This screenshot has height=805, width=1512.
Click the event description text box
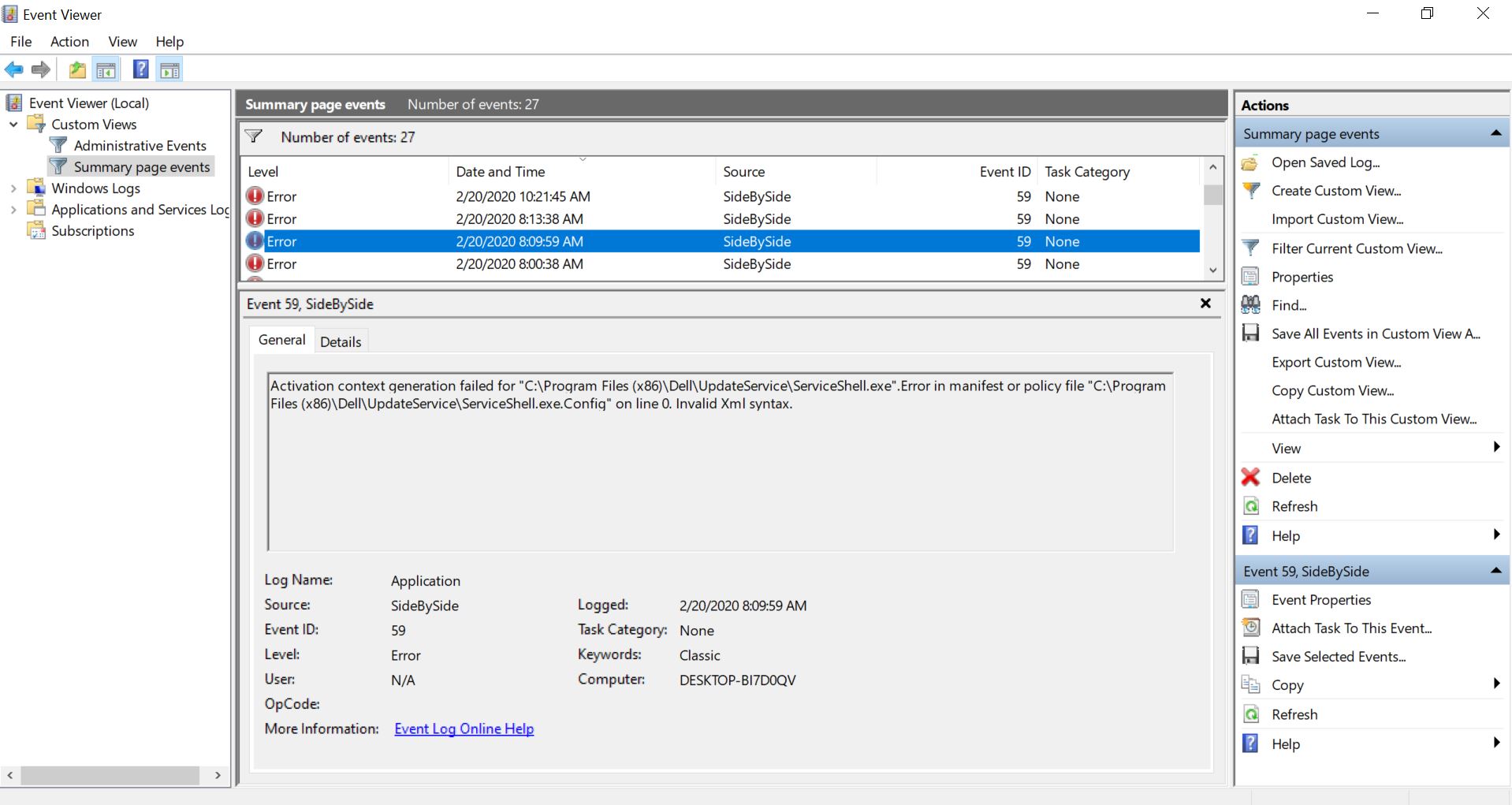click(x=721, y=461)
